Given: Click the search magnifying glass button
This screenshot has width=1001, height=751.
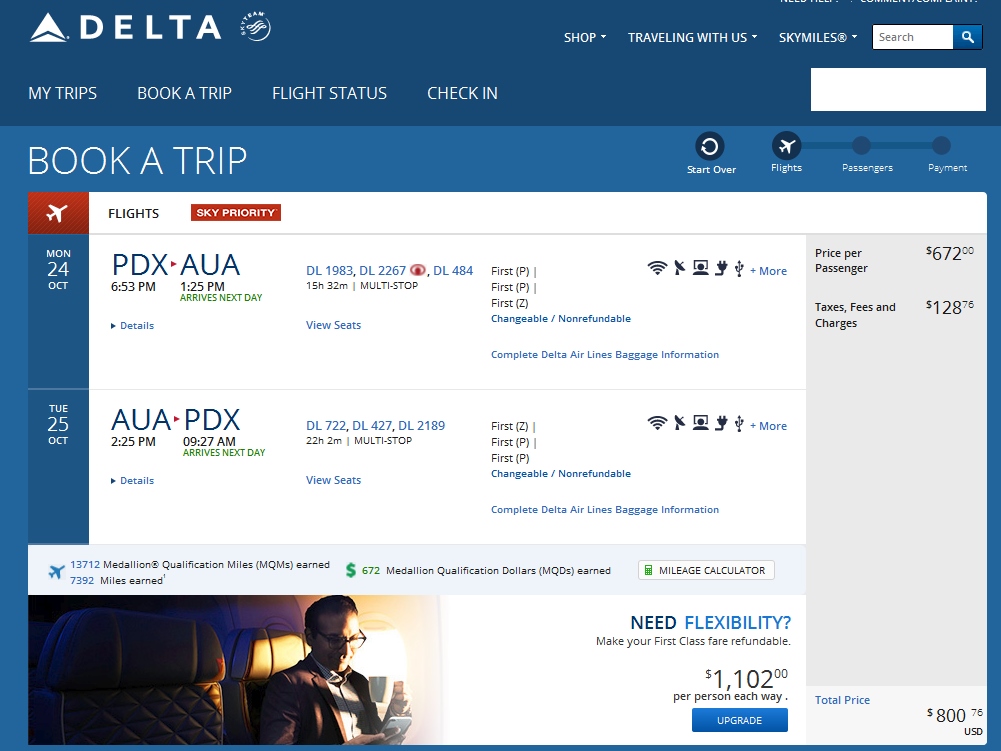Looking at the screenshot, I should coord(967,37).
